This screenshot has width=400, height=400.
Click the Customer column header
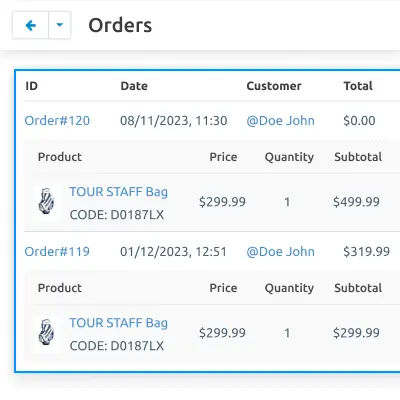(x=274, y=86)
